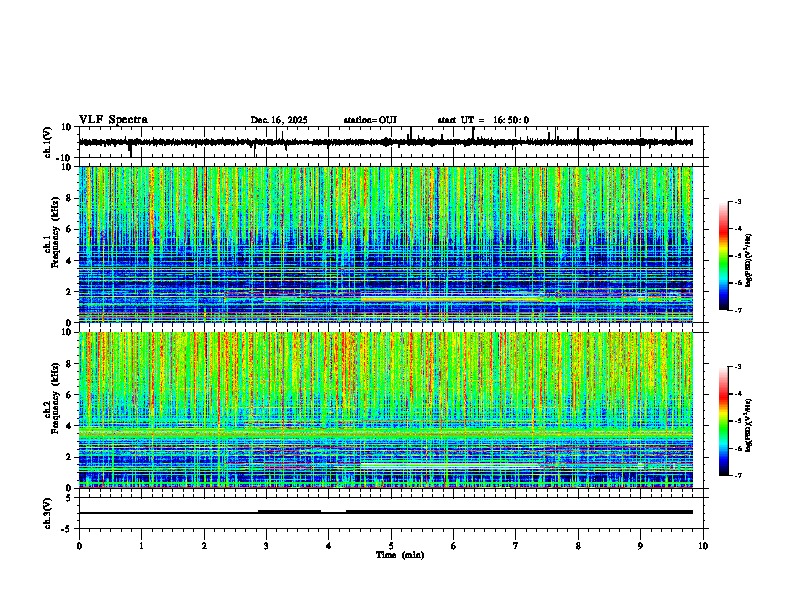Click the ch.2 spectrogram panel
Screen dimensions: 792x612
[386, 410]
